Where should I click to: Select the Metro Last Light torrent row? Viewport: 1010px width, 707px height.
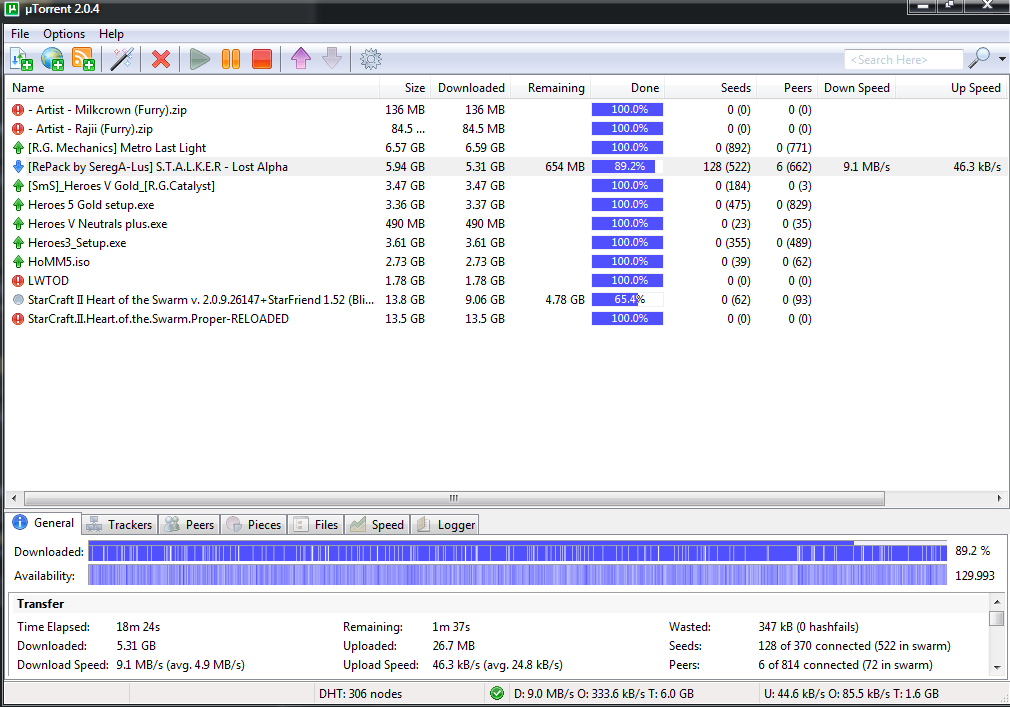click(506, 148)
